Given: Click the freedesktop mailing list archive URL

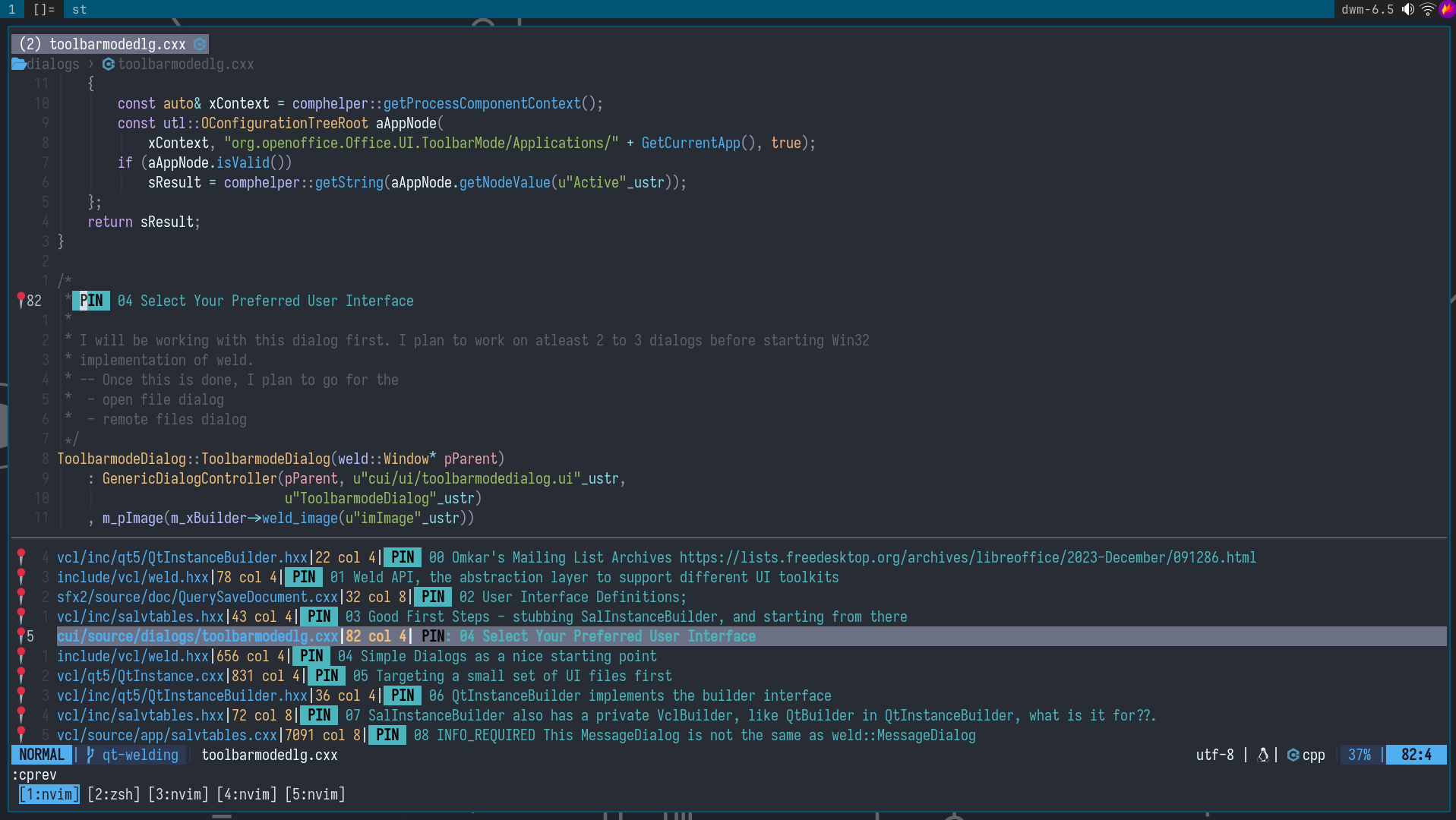Looking at the screenshot, I should pos(968,557).
